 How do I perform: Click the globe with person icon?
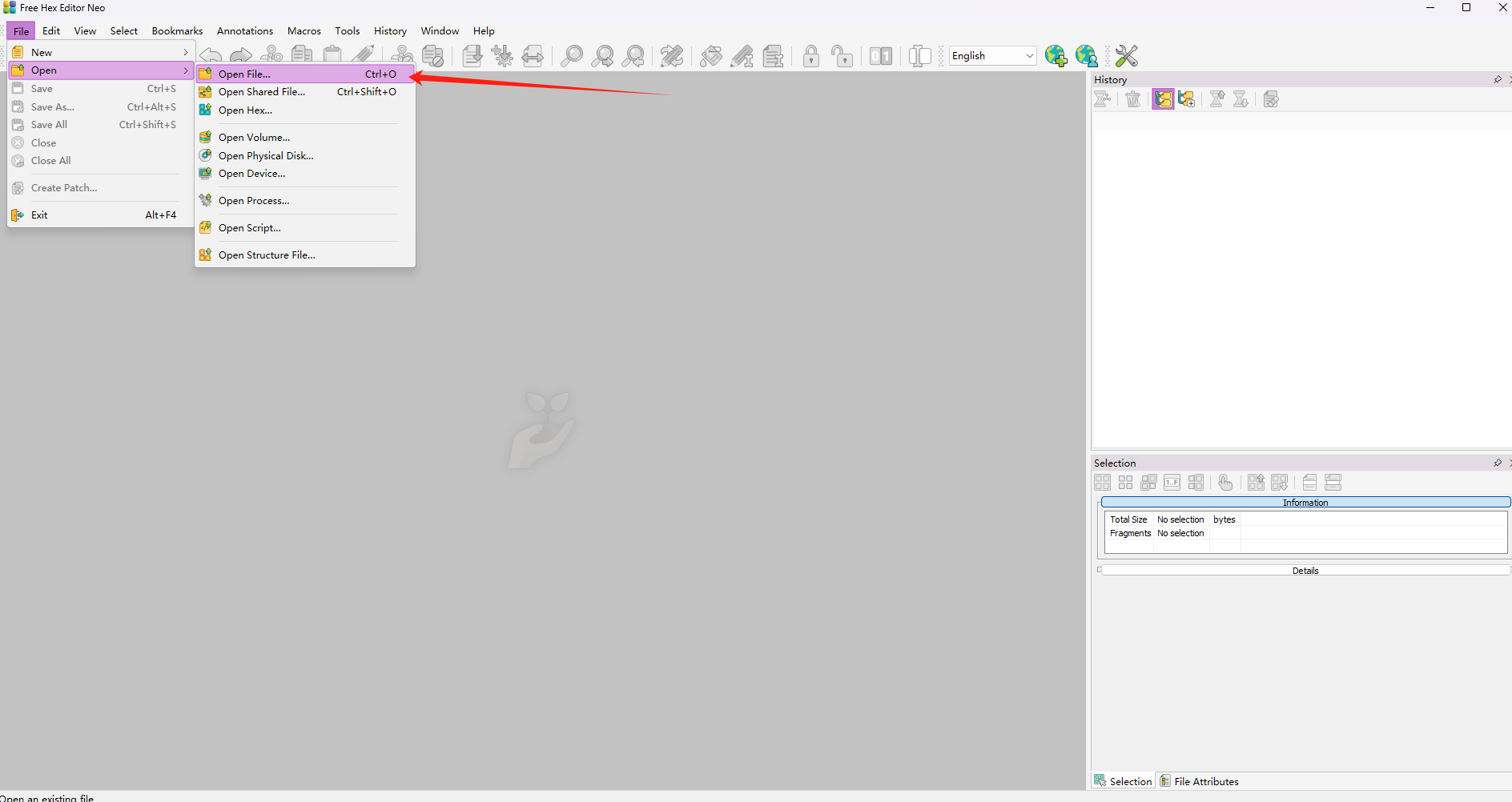tap(1087, 56)
